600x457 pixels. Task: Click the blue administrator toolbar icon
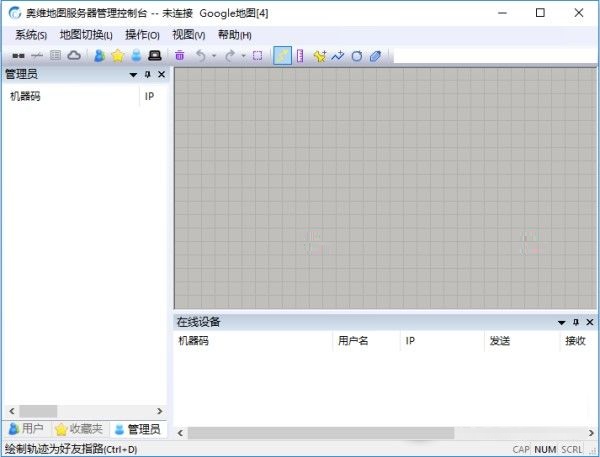136,56
